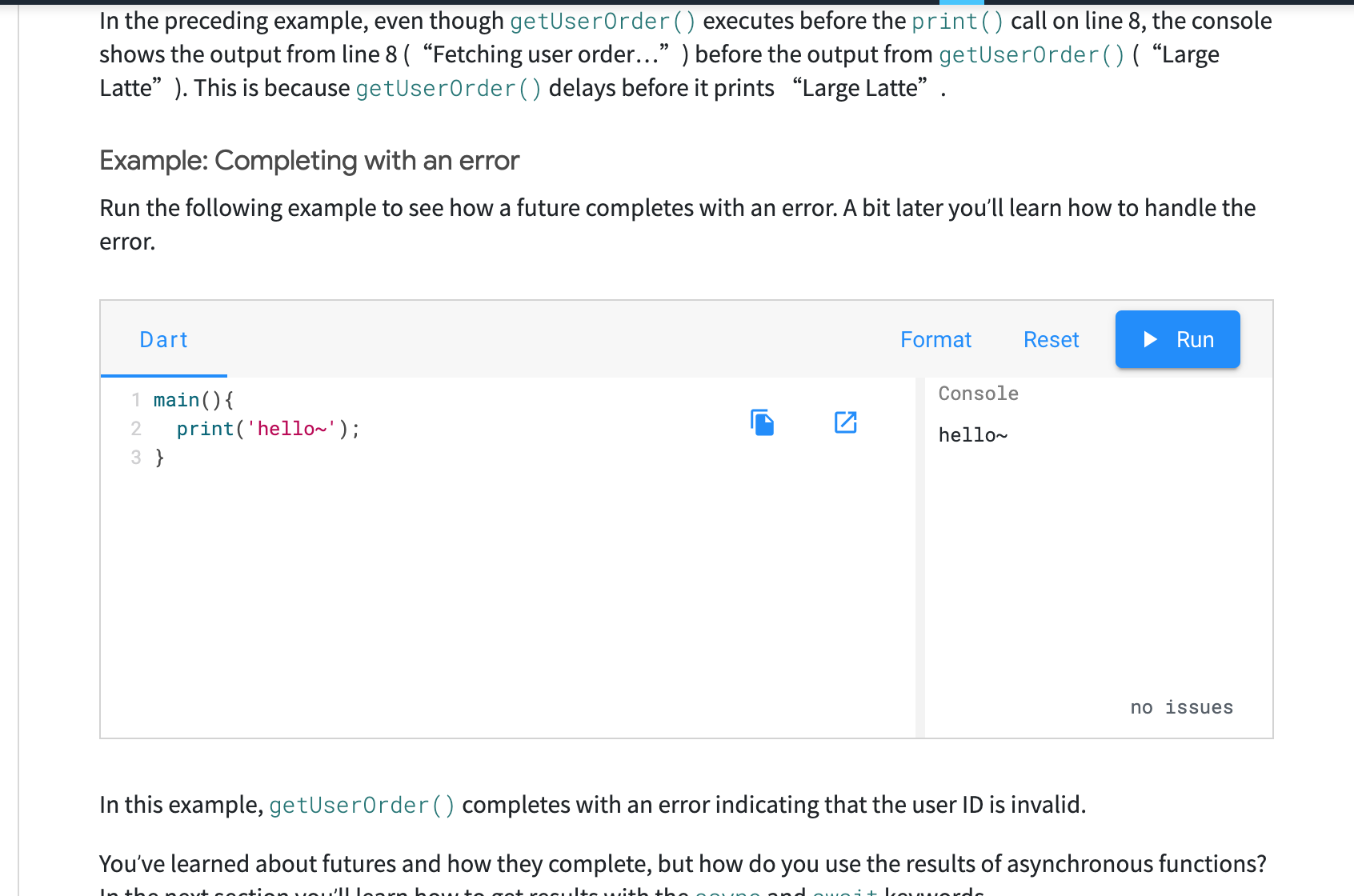Click the hello~ console output
Screen dimensions: 1354x896
point(972,435)
